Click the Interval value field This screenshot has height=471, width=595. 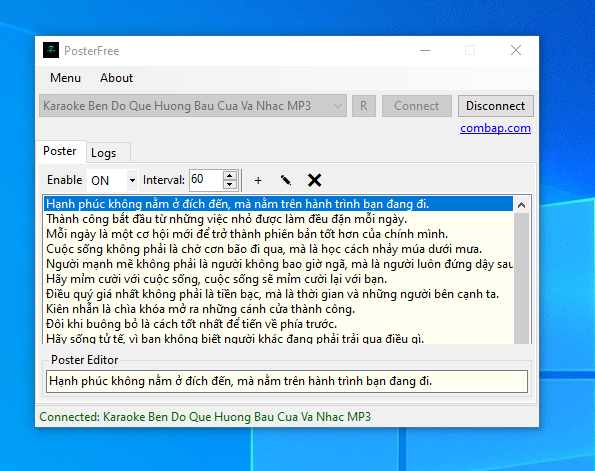[x=206, y=180]
